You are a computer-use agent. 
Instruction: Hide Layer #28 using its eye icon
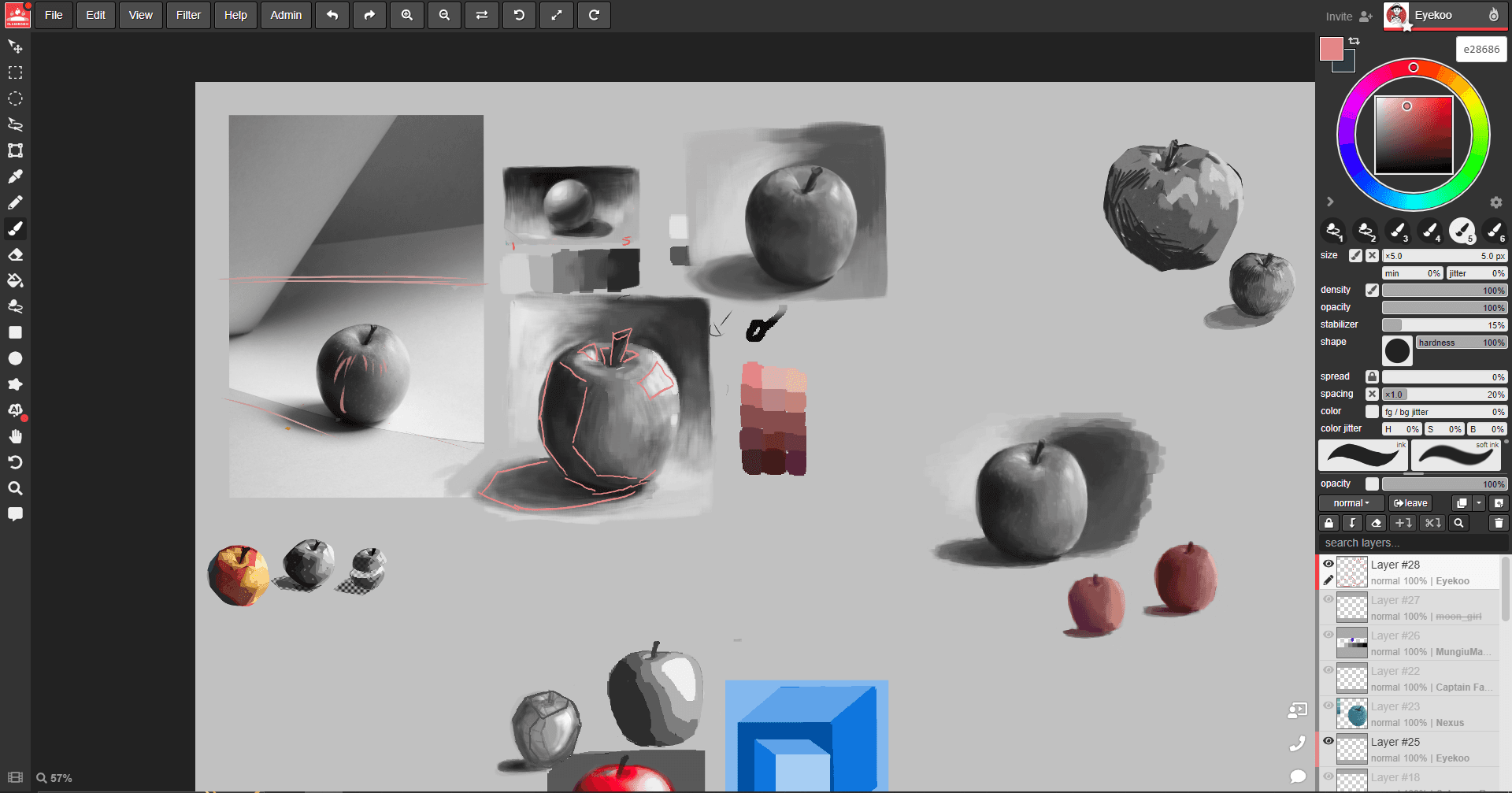[1329, 564]
